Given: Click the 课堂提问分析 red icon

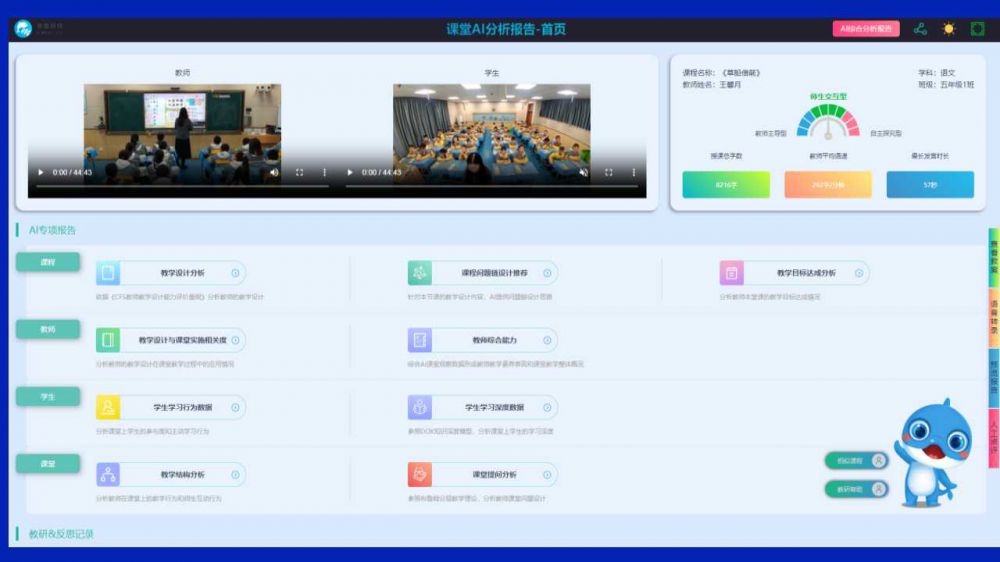Looking at the screenshot, I should [420, 474].
